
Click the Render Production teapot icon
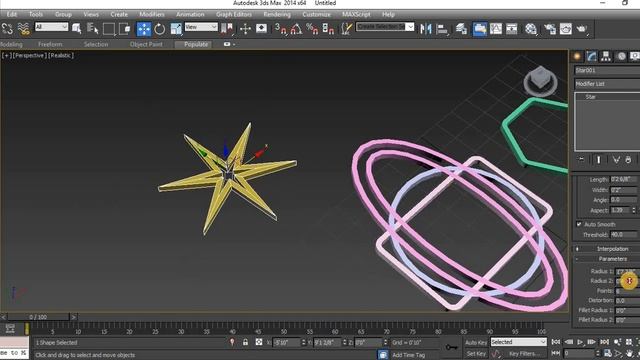coord(582,29)
